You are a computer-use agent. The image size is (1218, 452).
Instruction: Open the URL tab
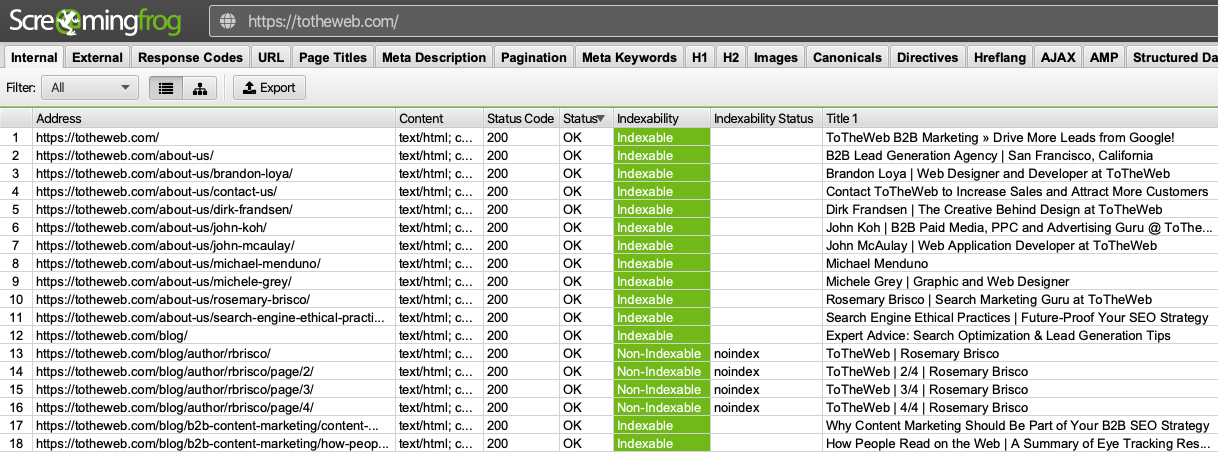tap(270, 58)
